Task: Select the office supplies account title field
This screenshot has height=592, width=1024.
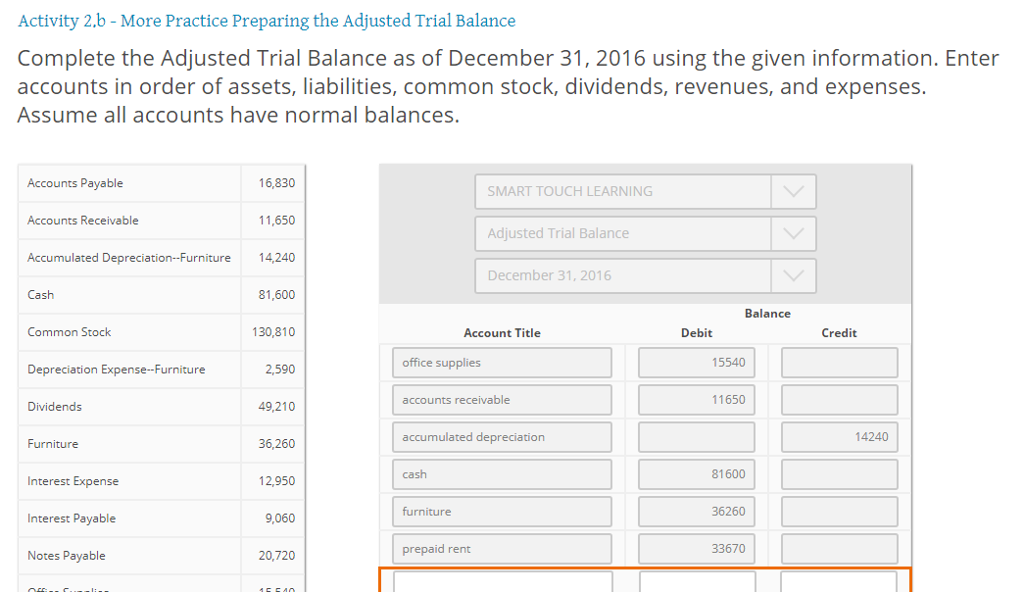Action: point(502,362)
